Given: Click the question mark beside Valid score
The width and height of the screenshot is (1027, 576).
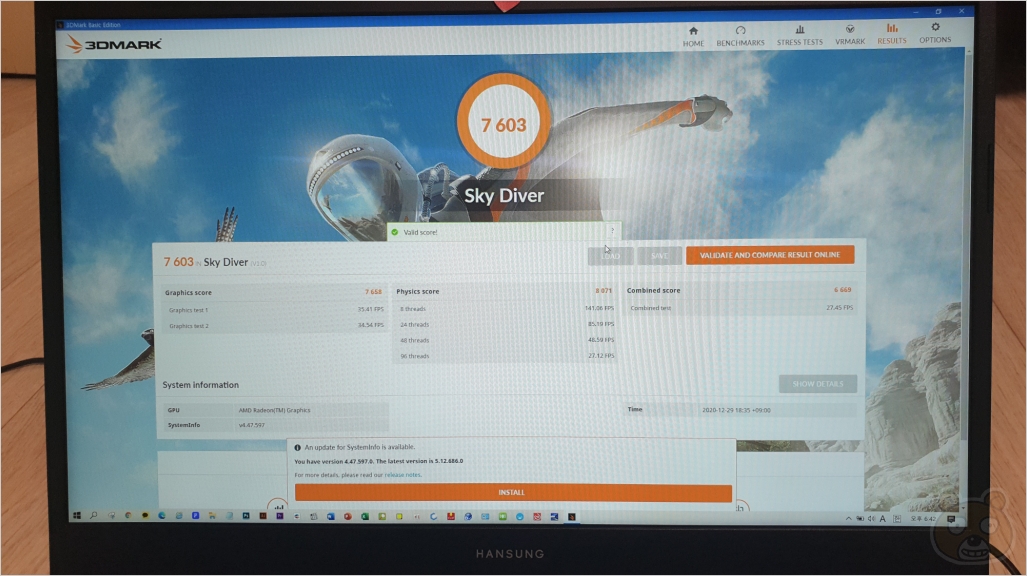Looking at the screenshot, I should [x=612, y=231].
